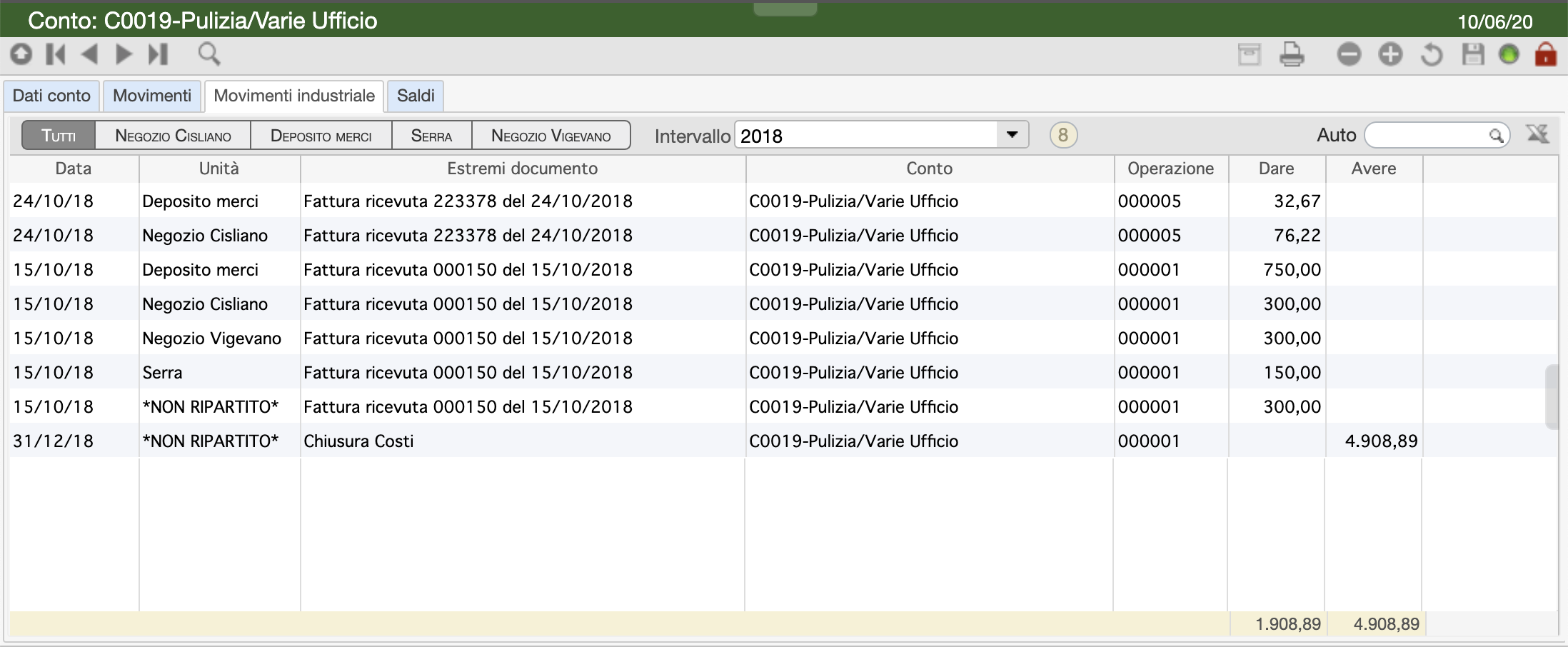Click the 750,00 Dare amount
The width and height of the screenshot is (1568, 647).
(x=1292, y=270)
